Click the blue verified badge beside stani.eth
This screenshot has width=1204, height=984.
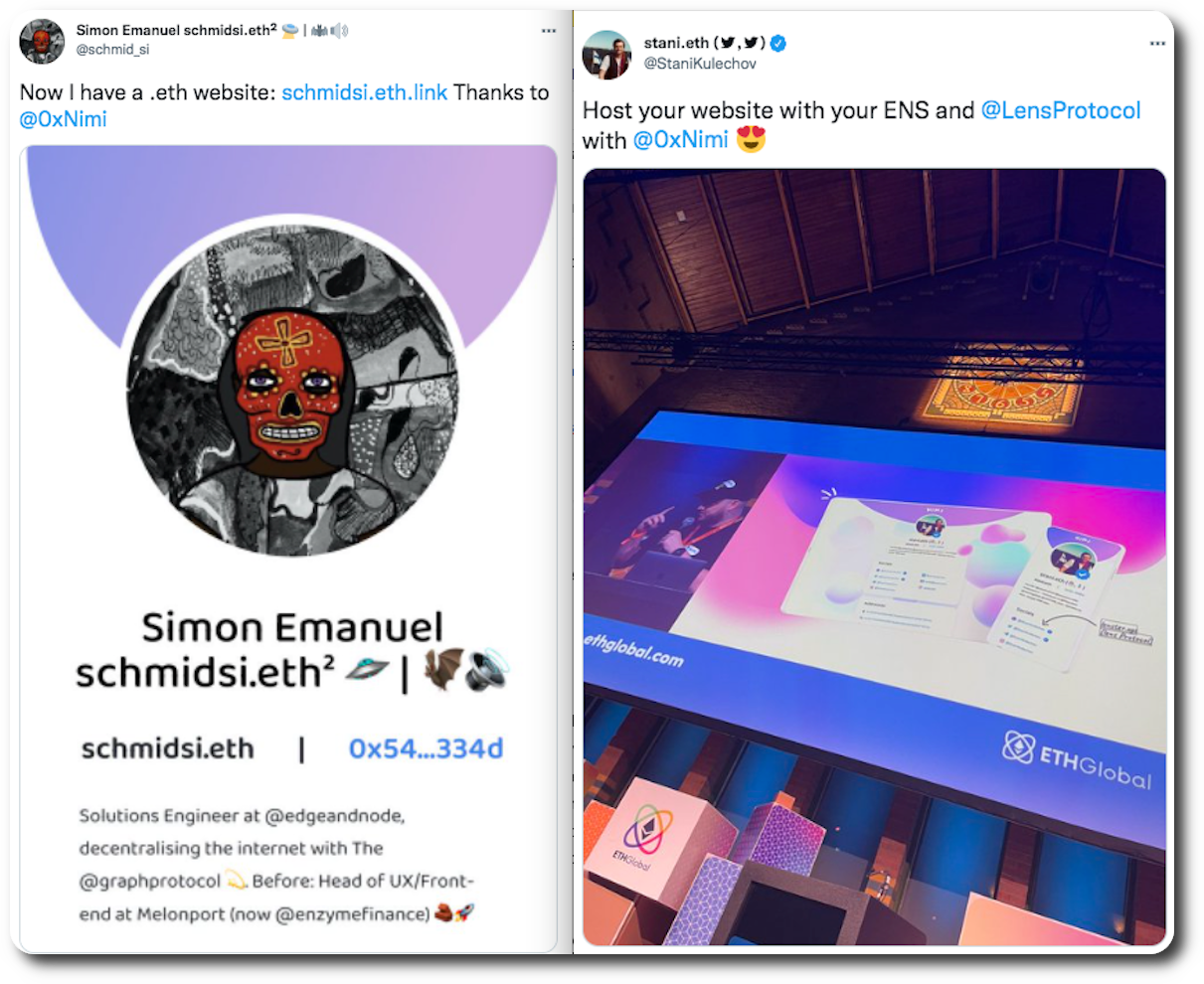(x=779, y=43)
